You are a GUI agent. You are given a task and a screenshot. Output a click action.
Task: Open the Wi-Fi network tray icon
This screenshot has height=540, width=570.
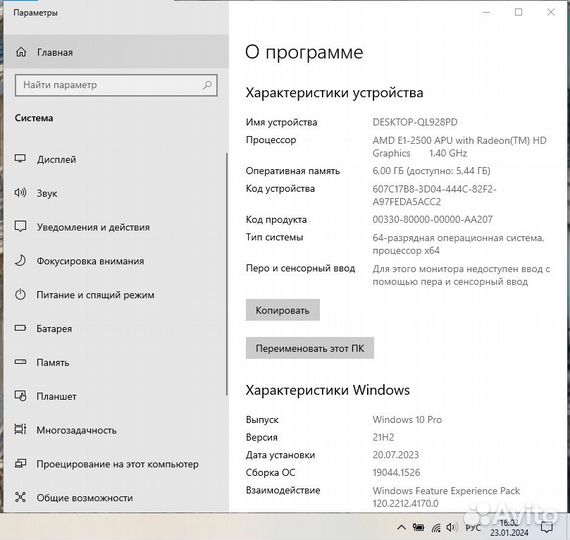tap(436, 527)
